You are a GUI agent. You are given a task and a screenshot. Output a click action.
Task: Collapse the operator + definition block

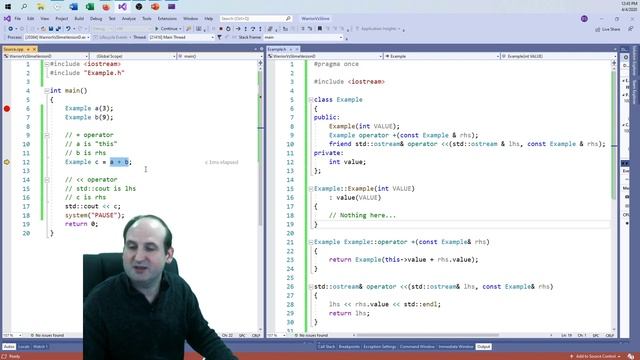tap(311, 242)
